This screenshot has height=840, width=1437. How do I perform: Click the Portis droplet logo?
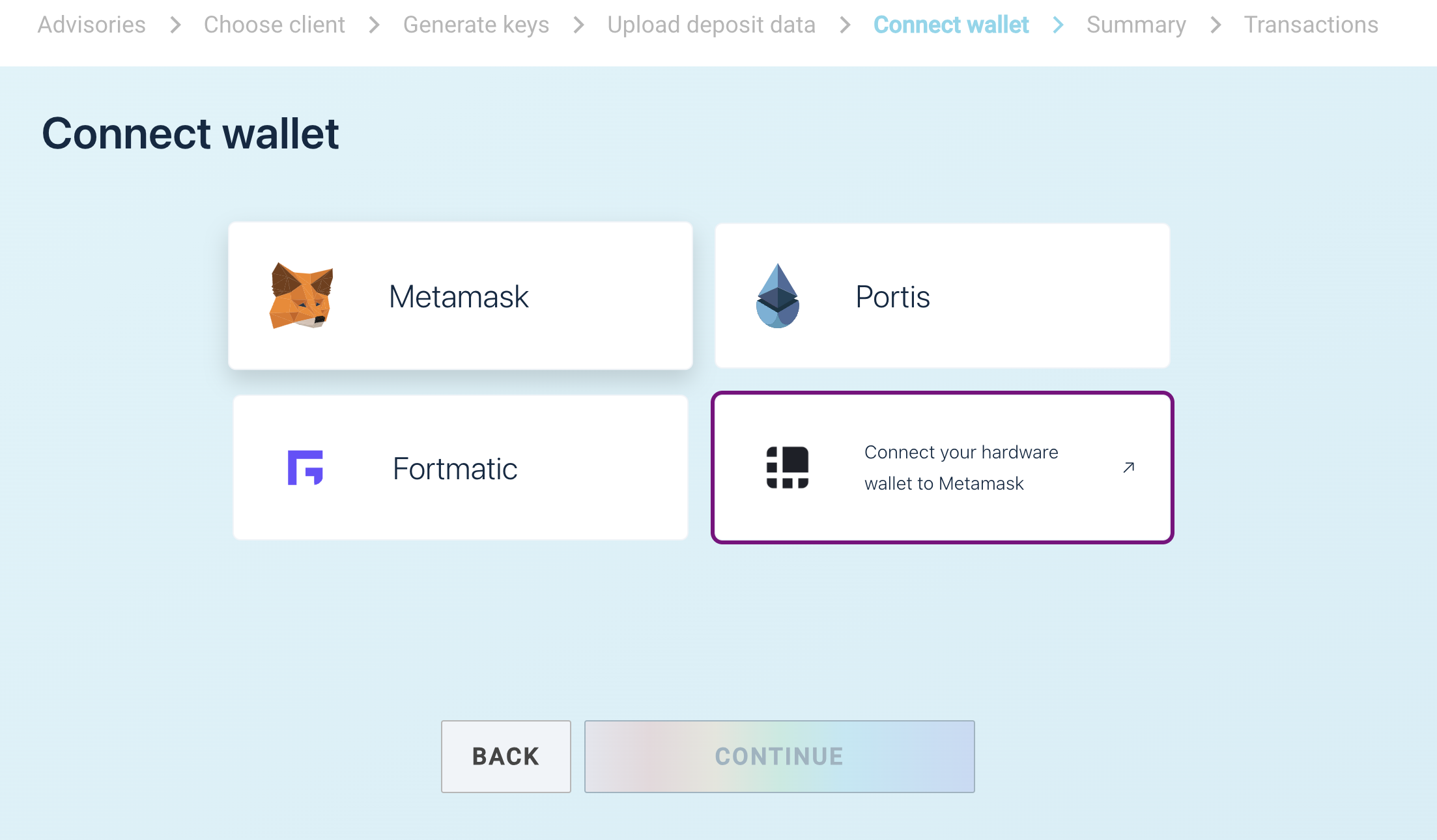pos(777,296)
